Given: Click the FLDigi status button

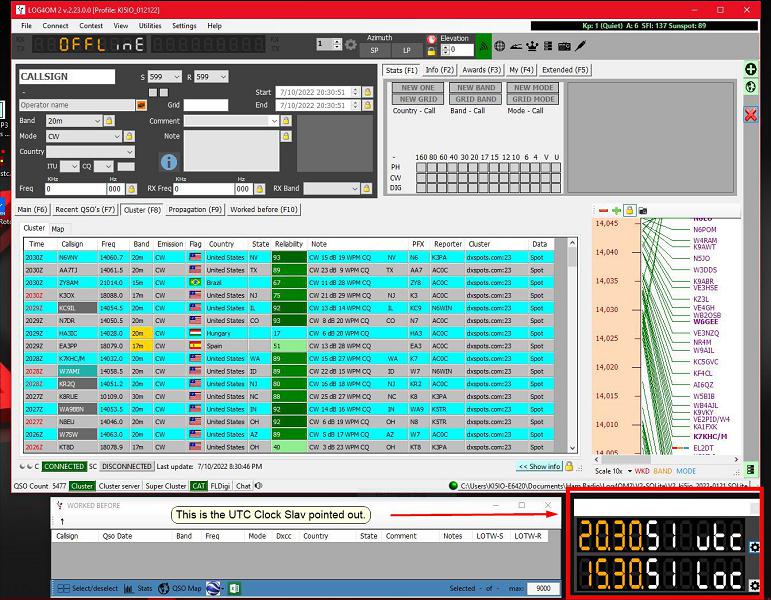Looking at the screenshot, I should (220, 486).
